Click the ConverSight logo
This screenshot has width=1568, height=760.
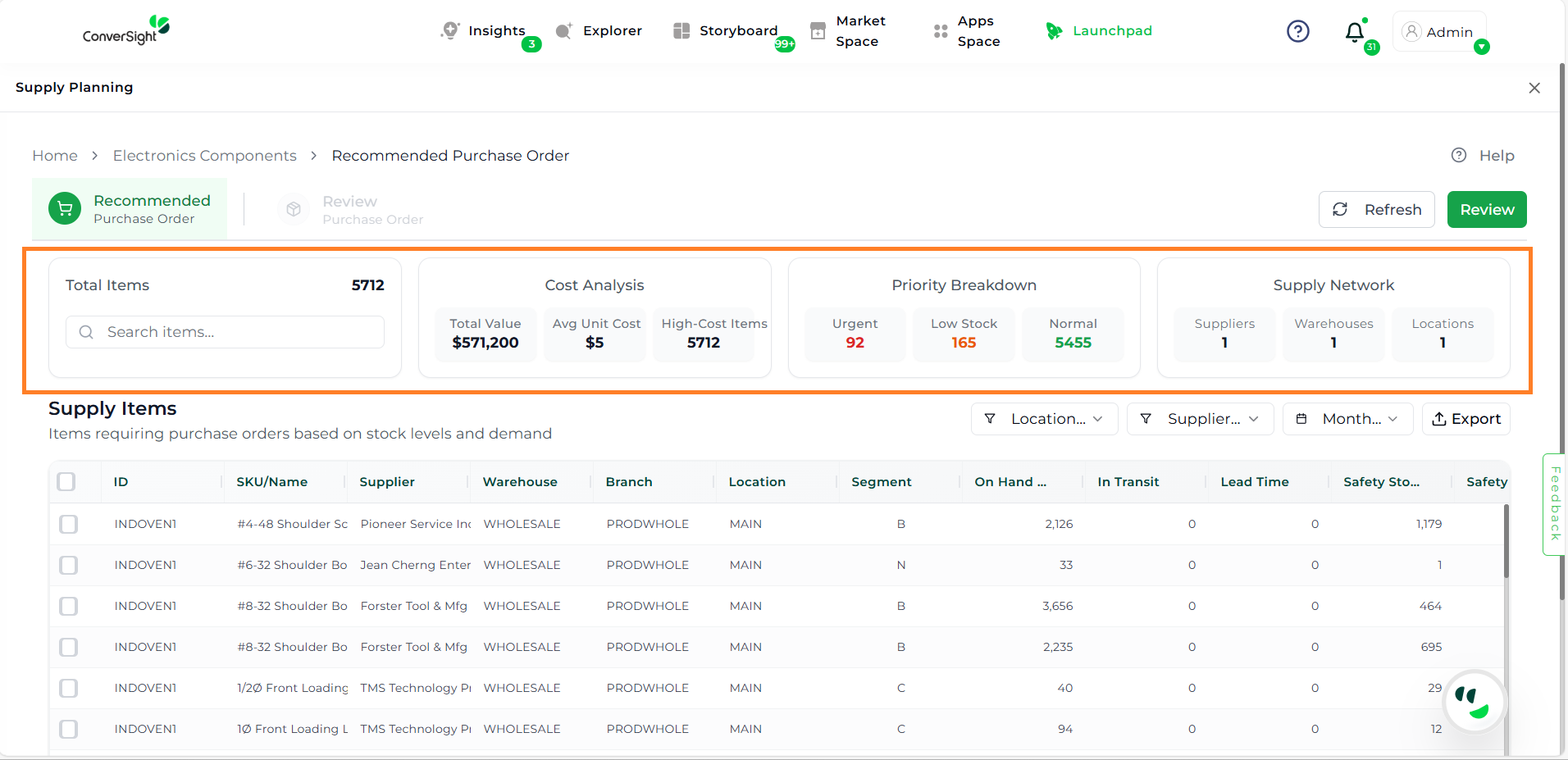pyautogui.click(x=125, y=31)
